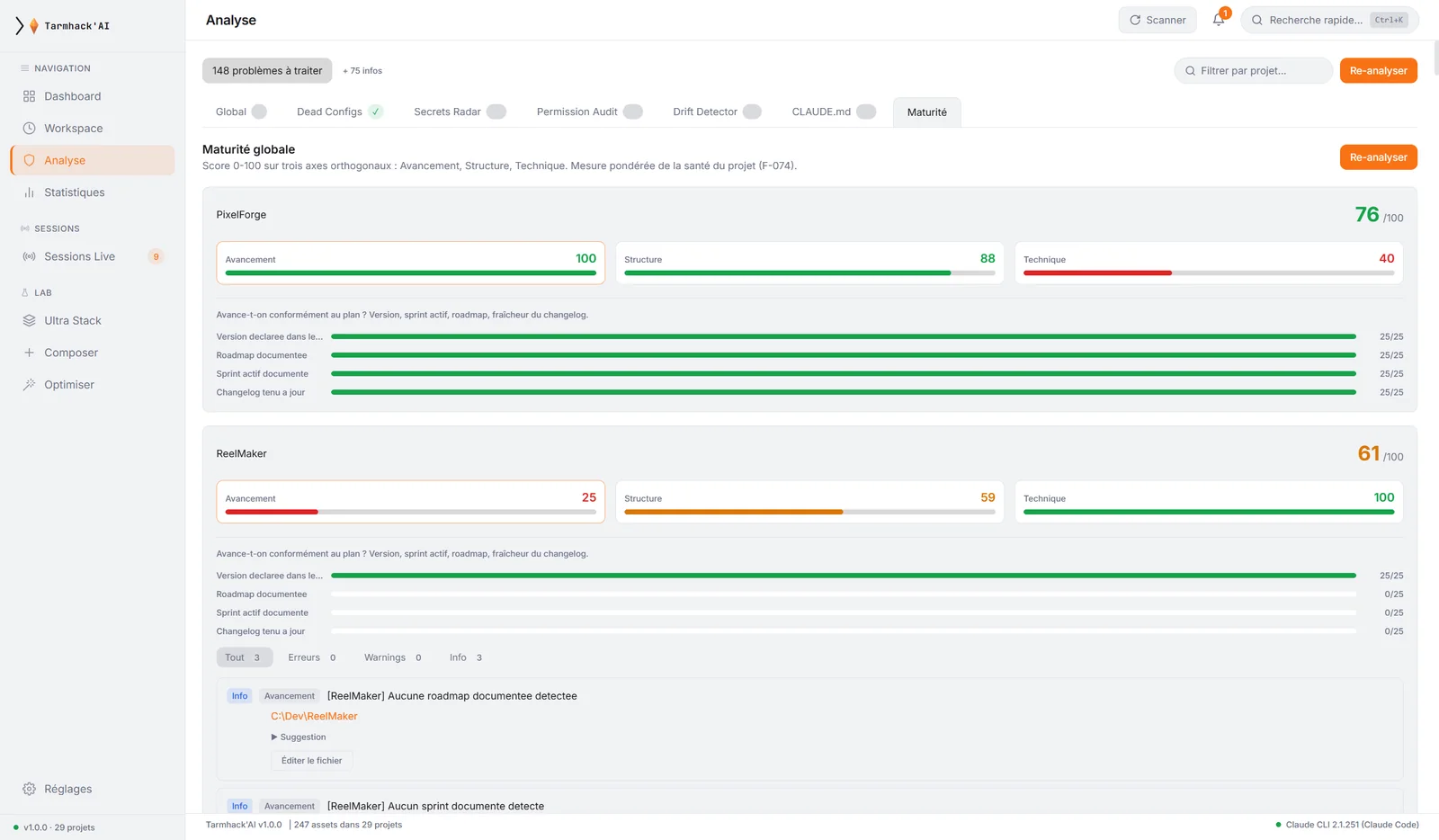Click Éditer le fichier button
This screenshot has height=840, width=1439.
click(311, 761)
